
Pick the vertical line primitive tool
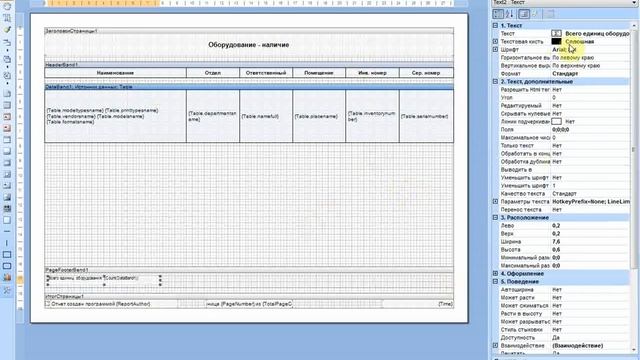click(7, 243)
